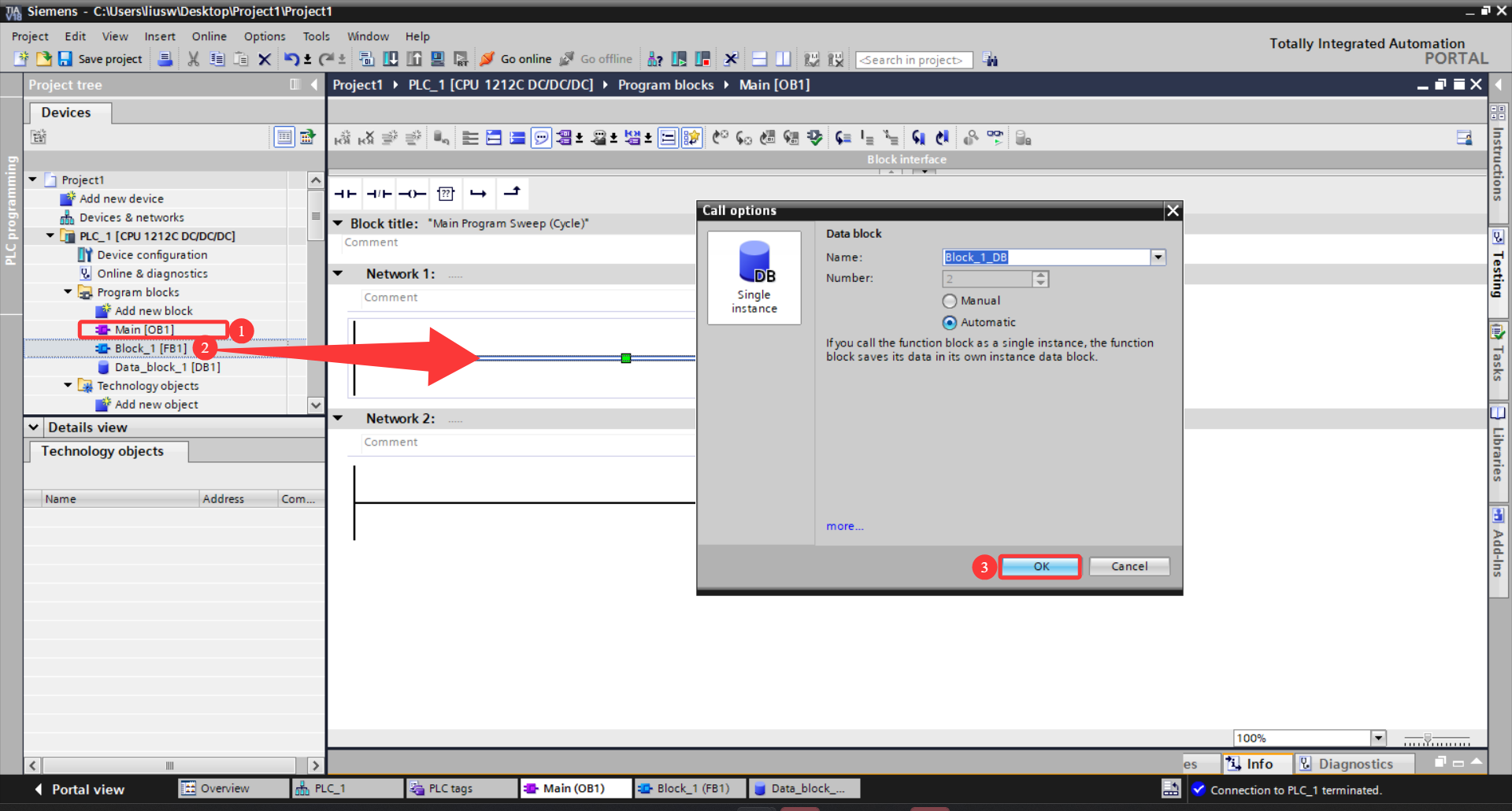
Task: Click the Open project folder icon
Action: coord(43,59)
